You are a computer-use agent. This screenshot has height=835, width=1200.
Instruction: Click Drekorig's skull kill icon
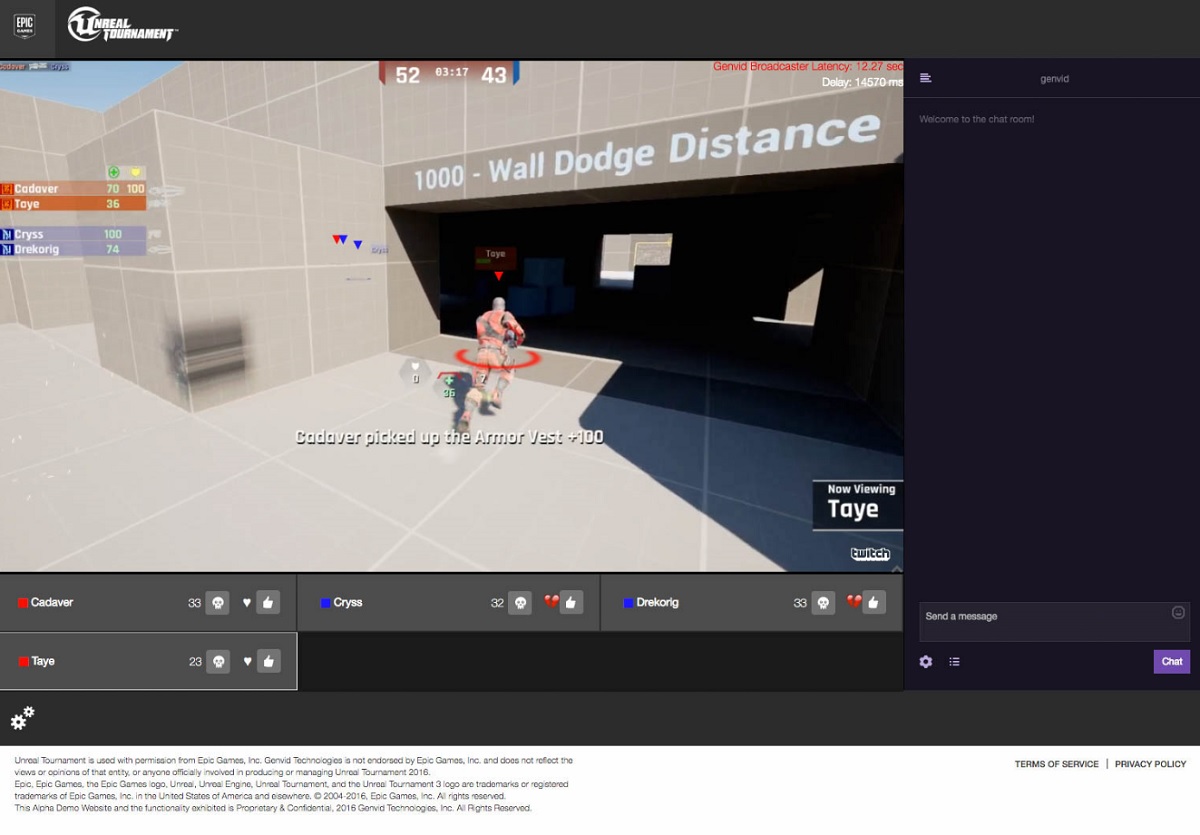[823, 603]
